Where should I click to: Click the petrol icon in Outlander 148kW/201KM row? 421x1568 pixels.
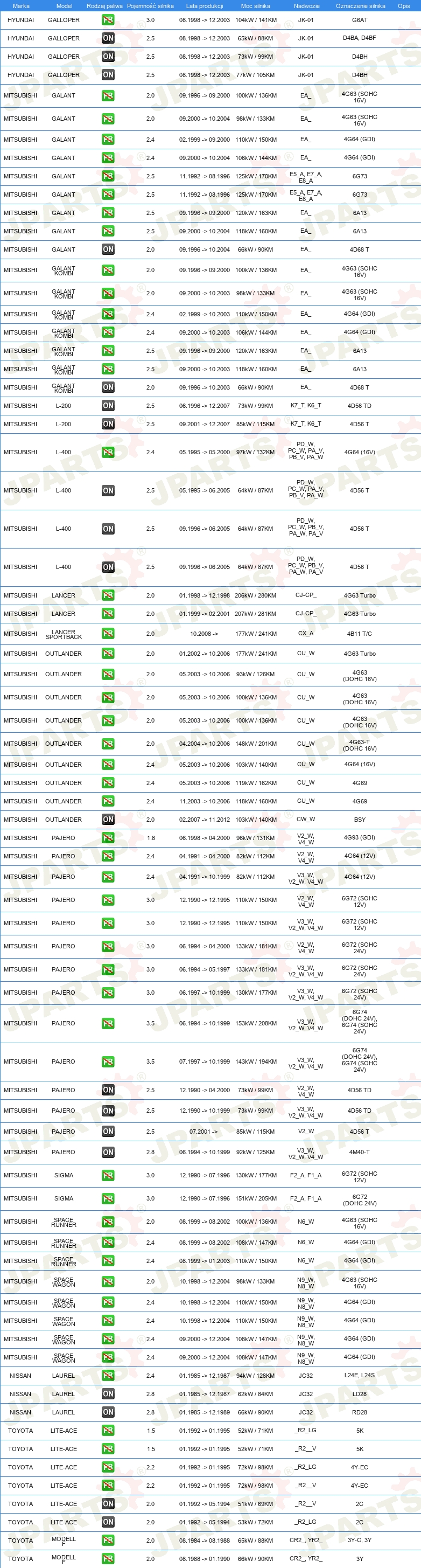108,744
